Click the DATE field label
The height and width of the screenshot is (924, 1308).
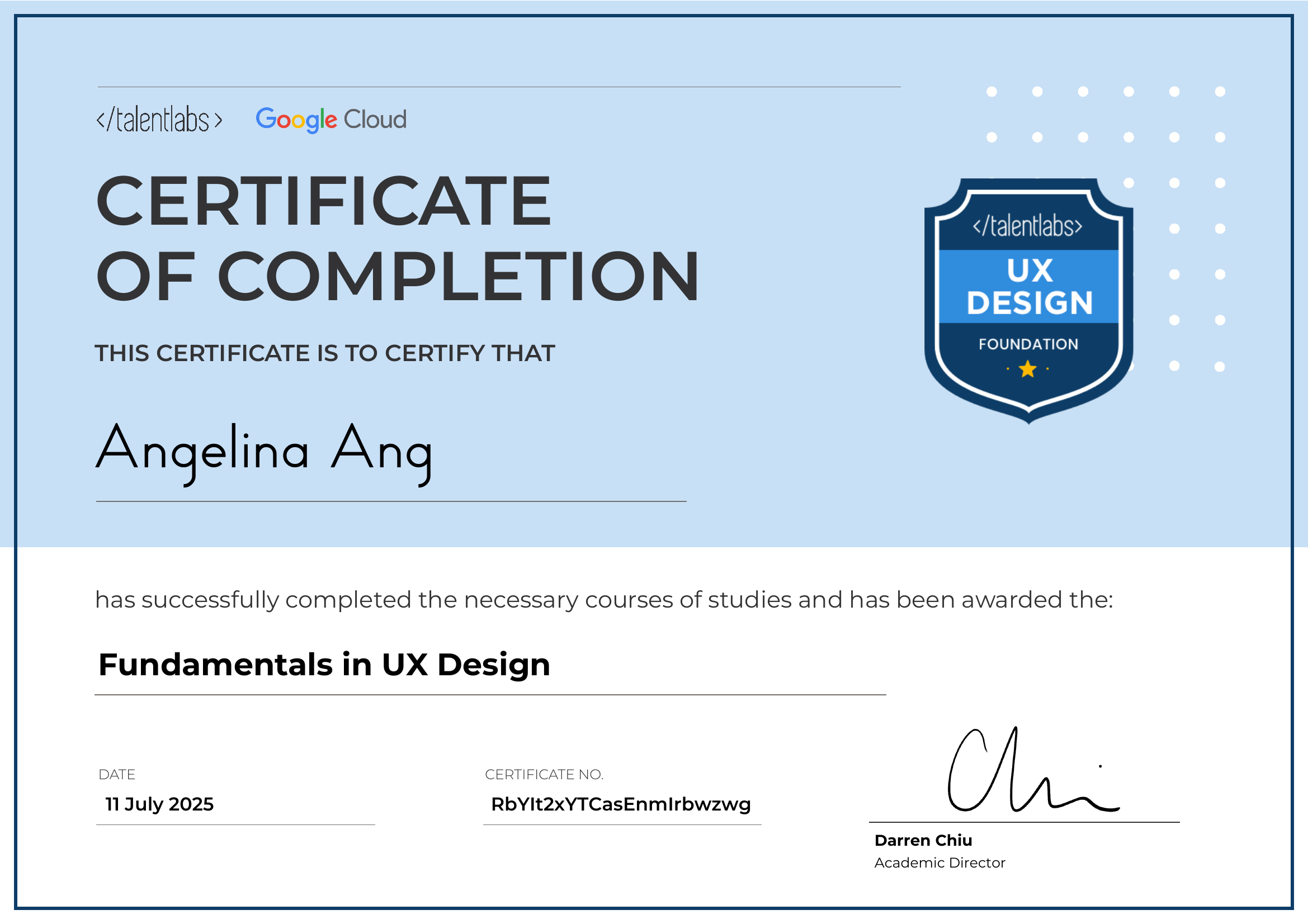point(116,774)
